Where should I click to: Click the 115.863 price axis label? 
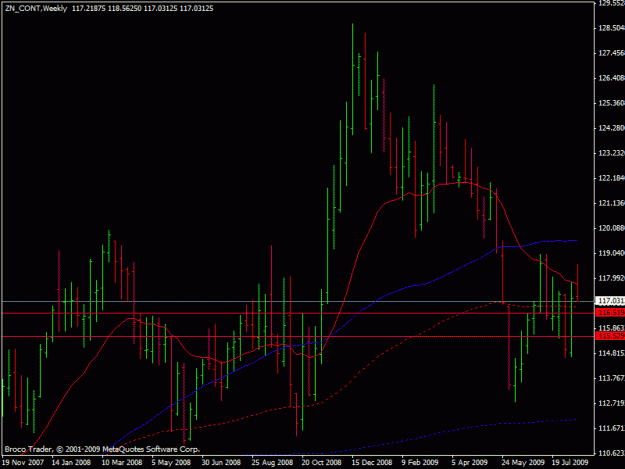click(x=611, y=328)
